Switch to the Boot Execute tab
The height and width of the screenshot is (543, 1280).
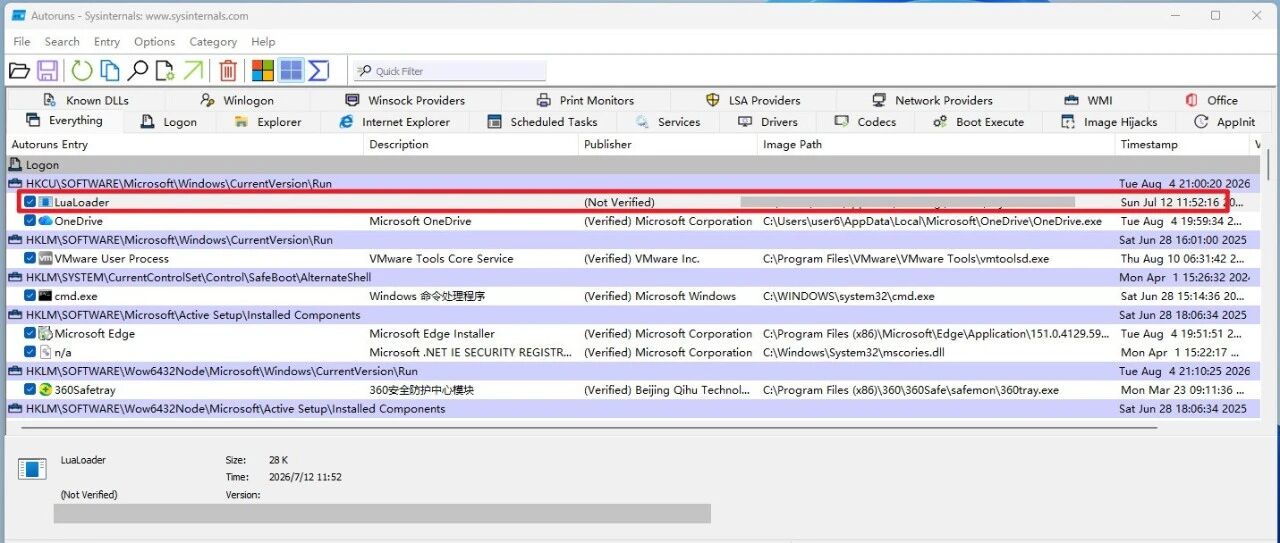click(978, 122)
